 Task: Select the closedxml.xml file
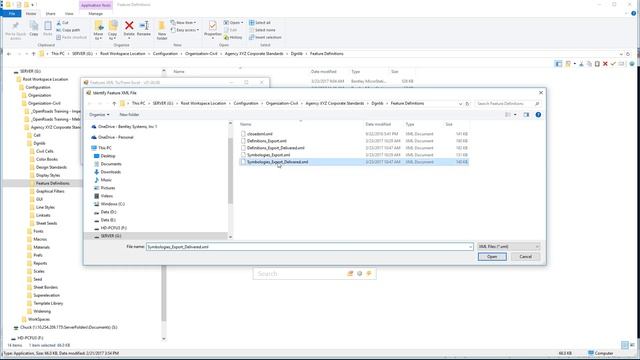259,134
